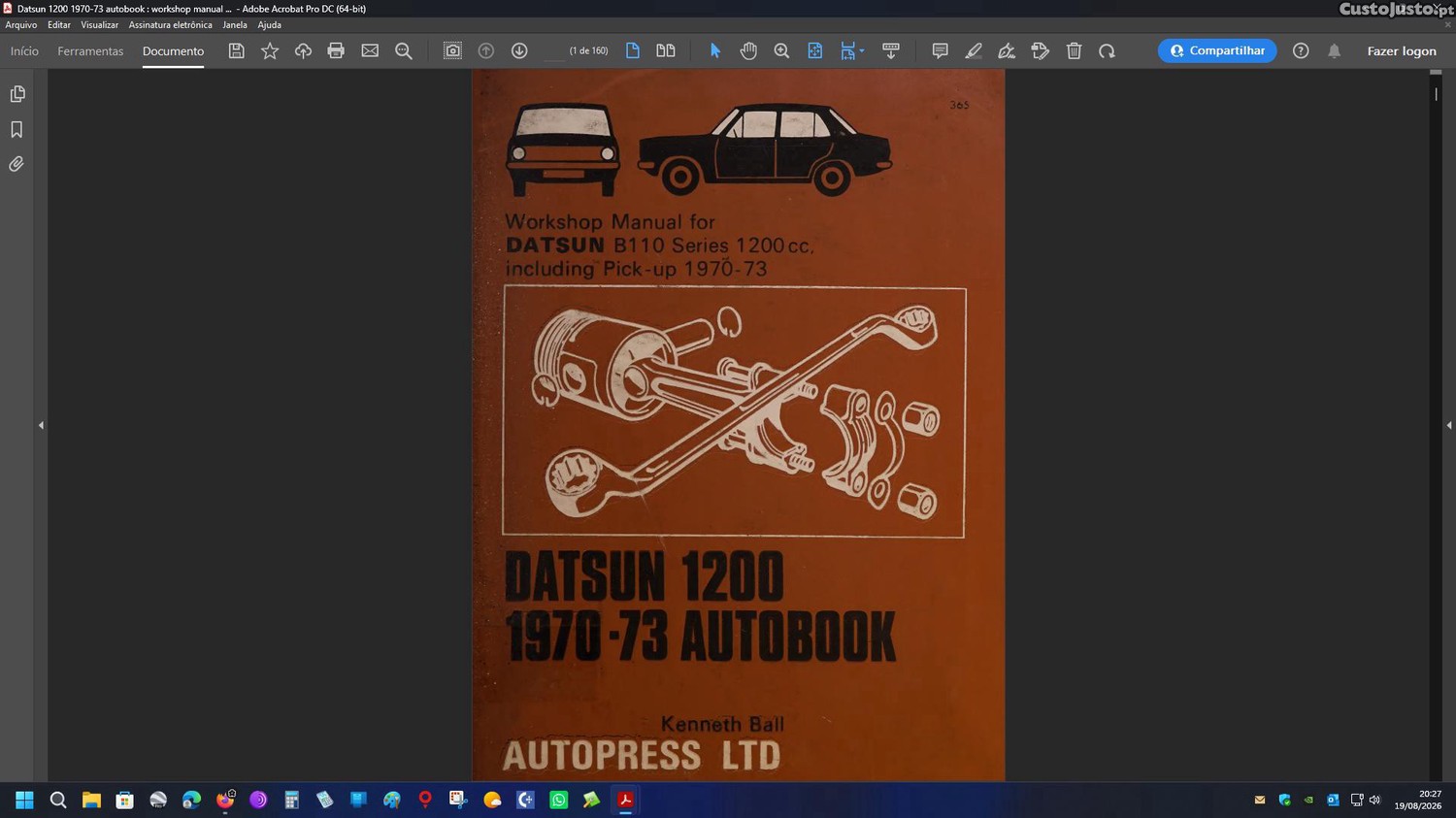Image resolution: width=1456 pixels, height=818 pixels.
Task: Activate the selection arrow tool
Action: click(x=715, y=50)
